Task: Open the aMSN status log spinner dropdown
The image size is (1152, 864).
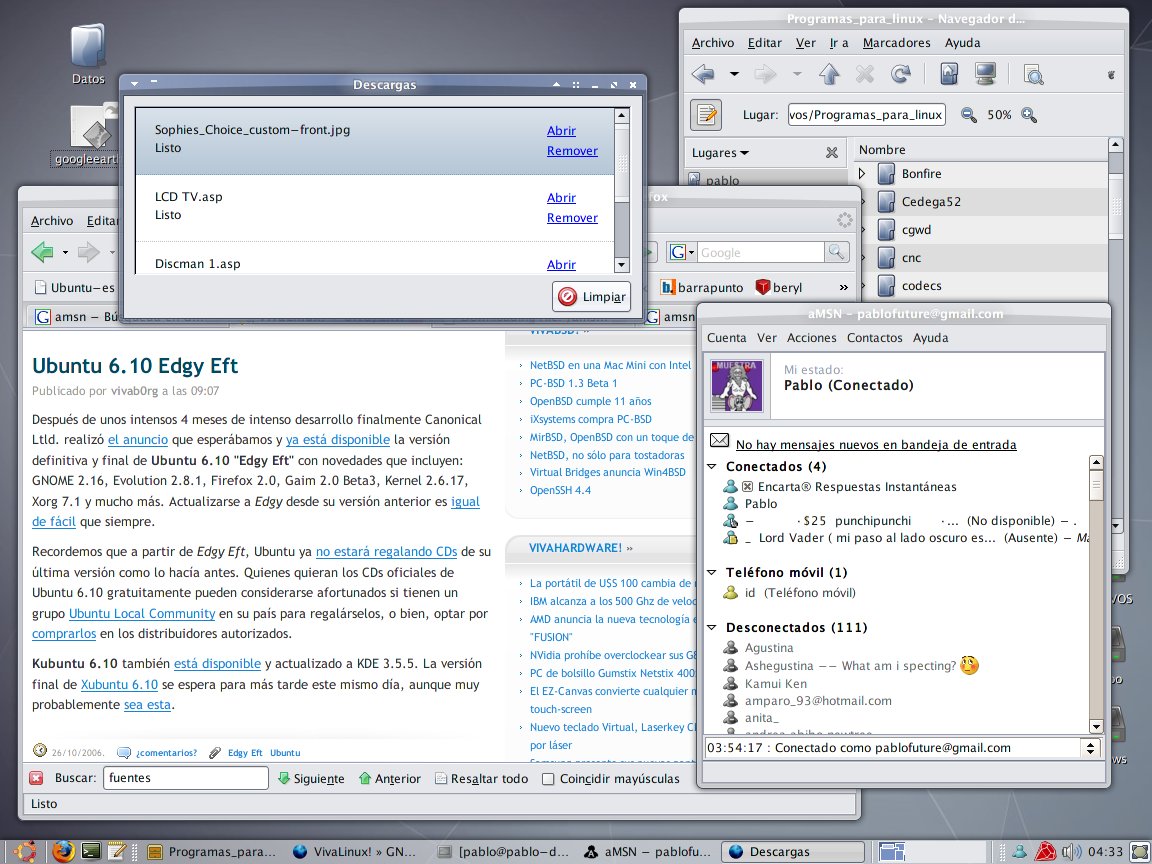Action: coord(1090,748)
